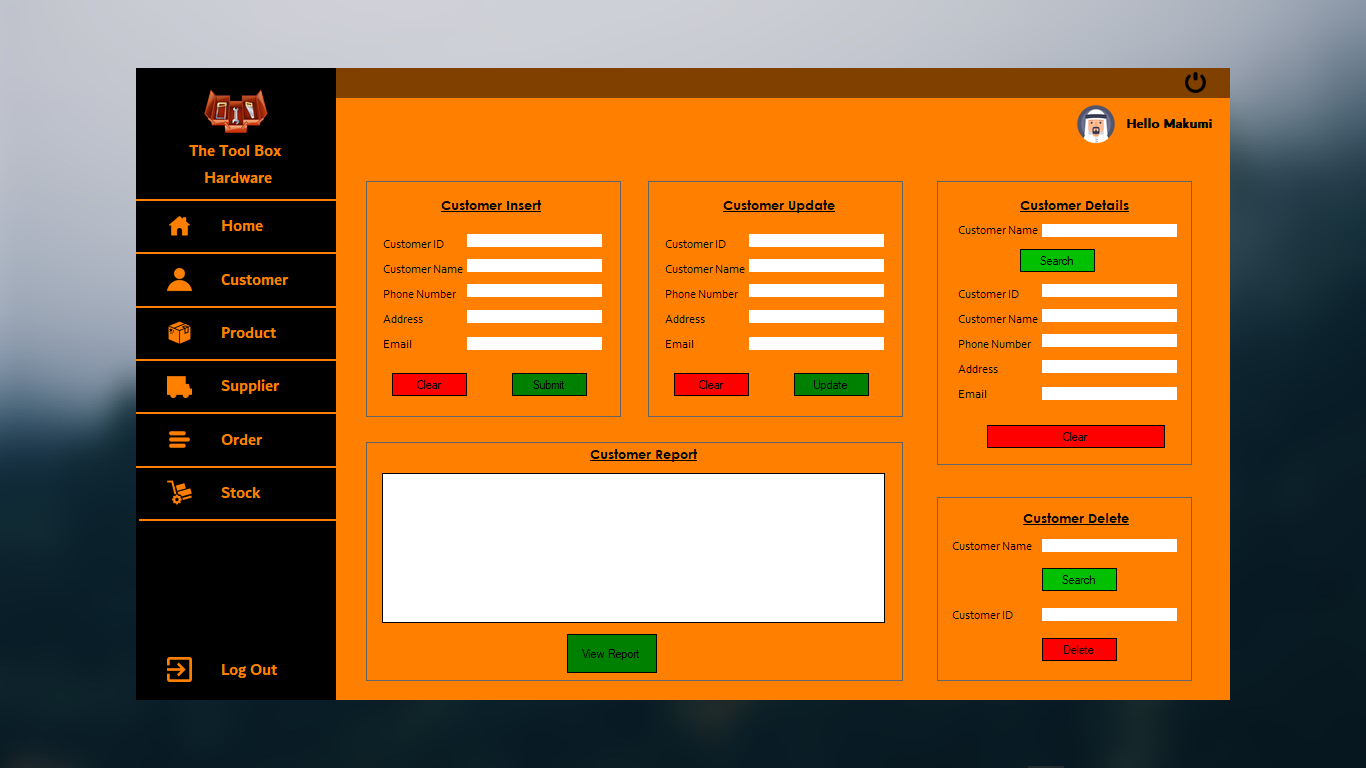Submit the Customer Insert form
1366x768 pixels.
coord(549,384)
